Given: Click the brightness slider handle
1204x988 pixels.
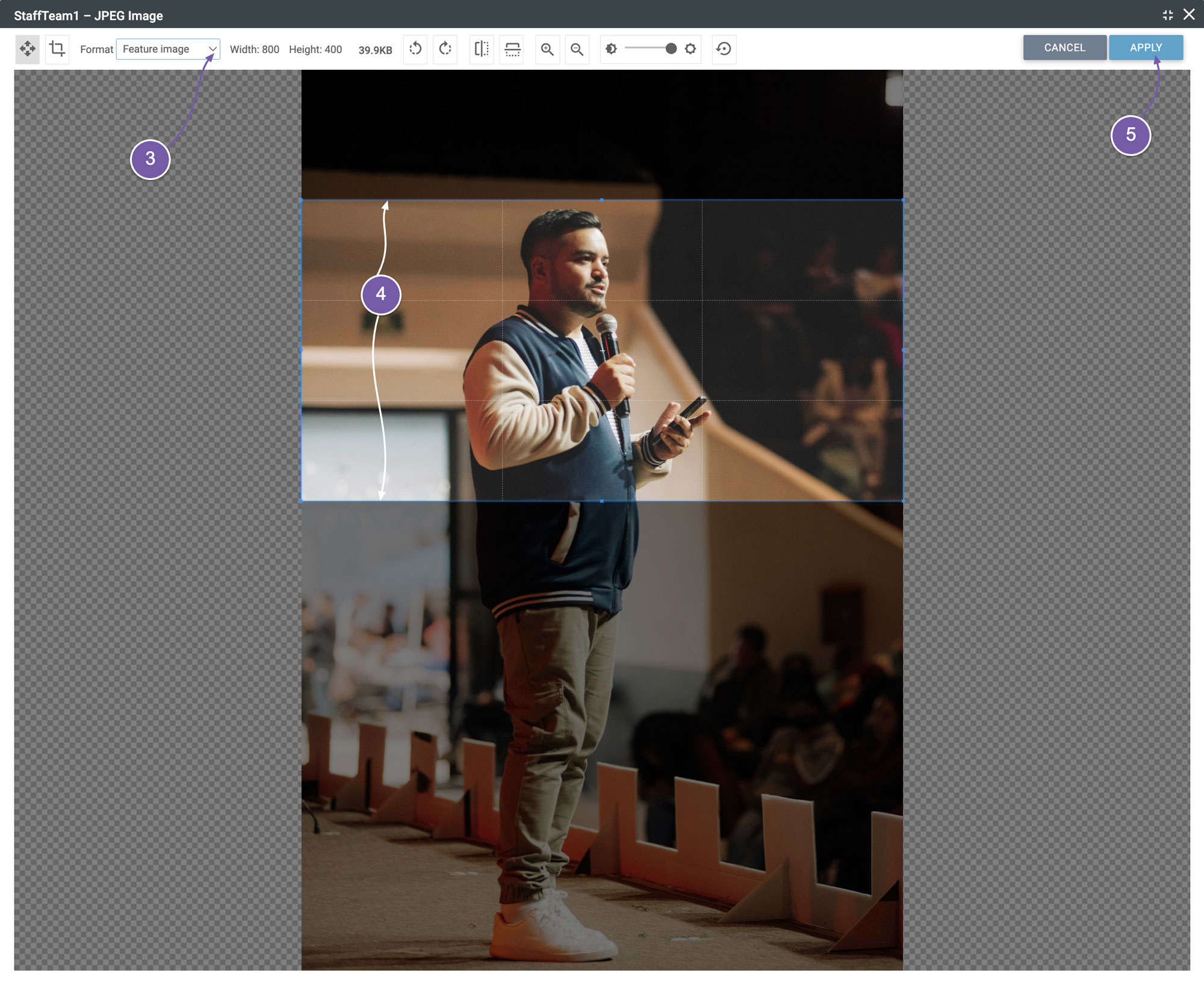Looking at the screenshot, I should click(x=671, y=49).
